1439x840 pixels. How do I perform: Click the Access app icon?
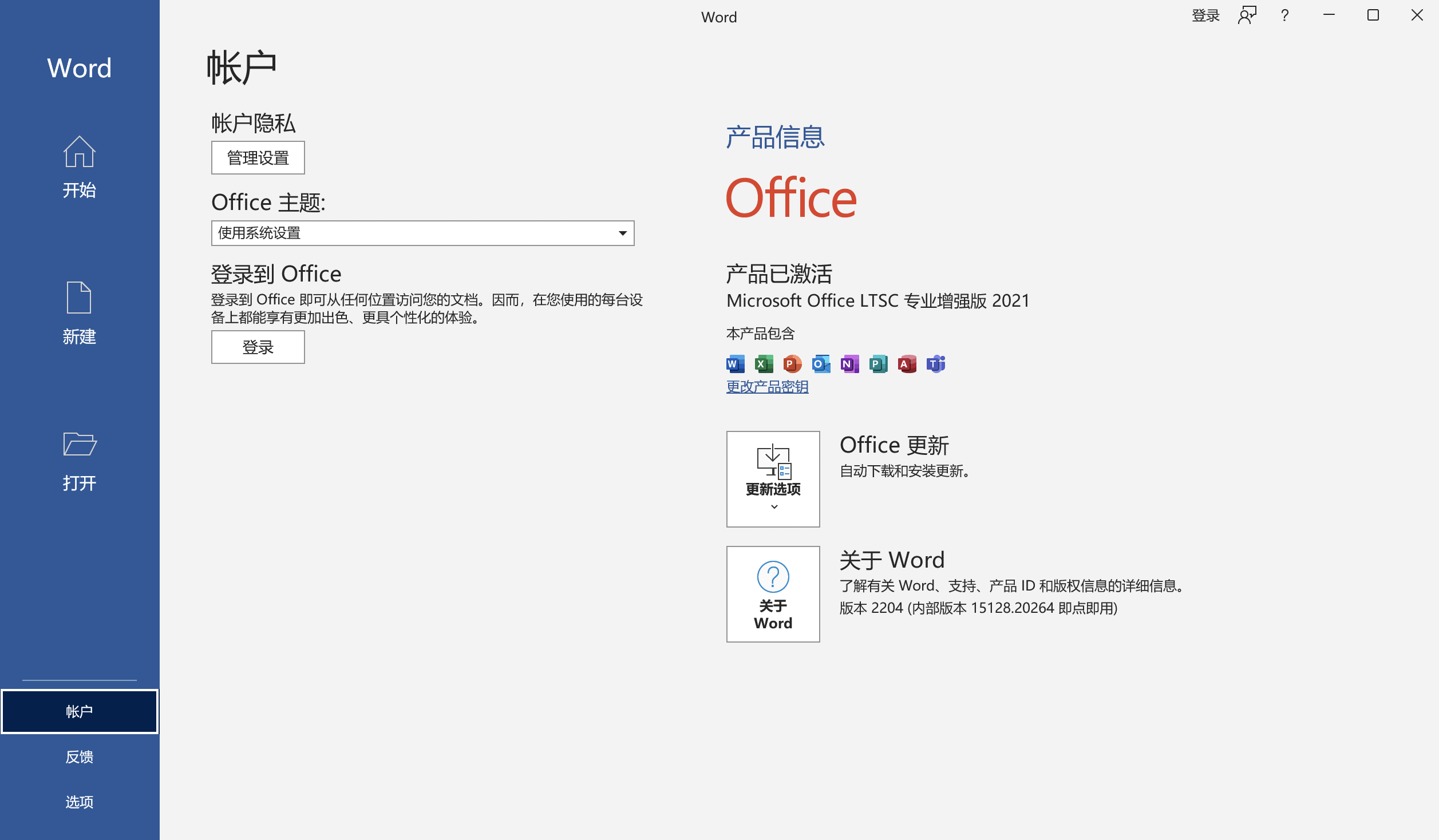coord(907,364)
